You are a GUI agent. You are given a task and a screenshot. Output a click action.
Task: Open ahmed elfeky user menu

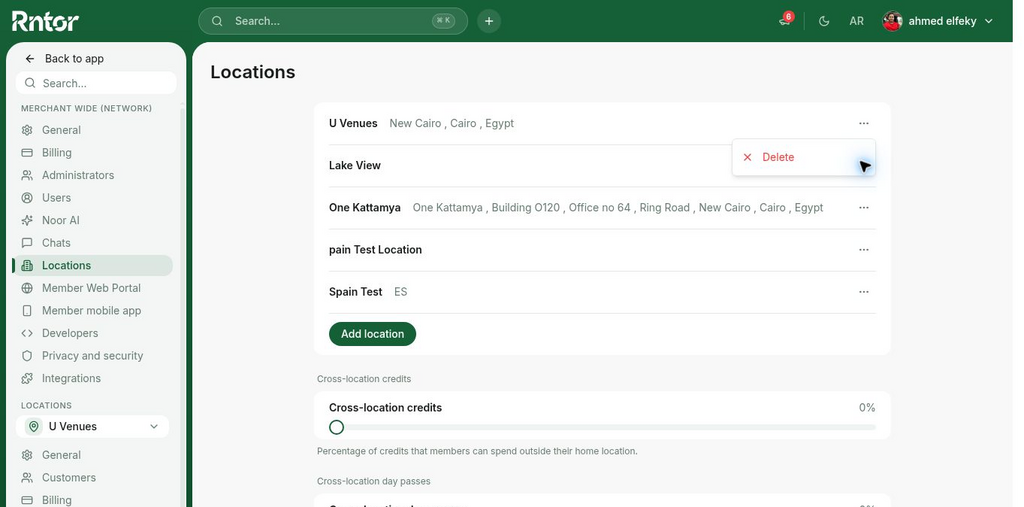tap(938, 21)
